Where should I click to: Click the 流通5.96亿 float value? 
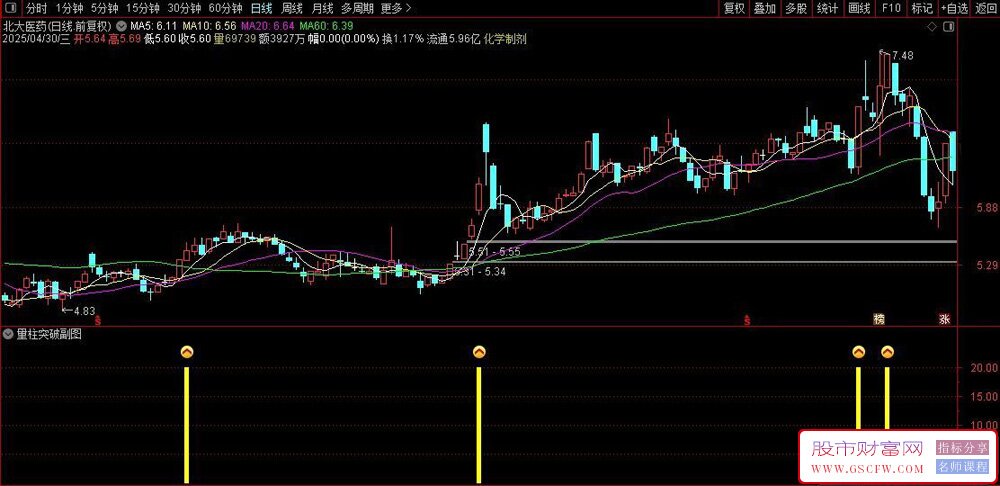tap(453, 39)
